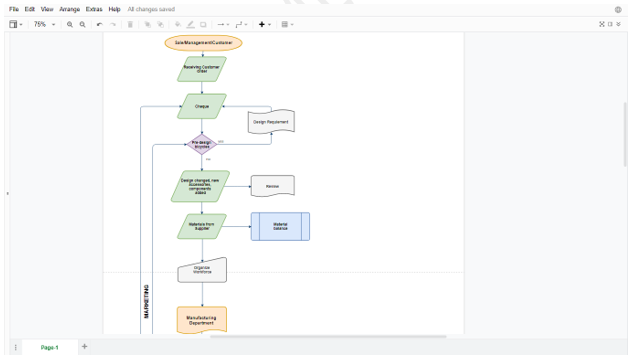Select the Design Requirement document shape
Viewport: 640px width, 360px height.
click(271, 122)
